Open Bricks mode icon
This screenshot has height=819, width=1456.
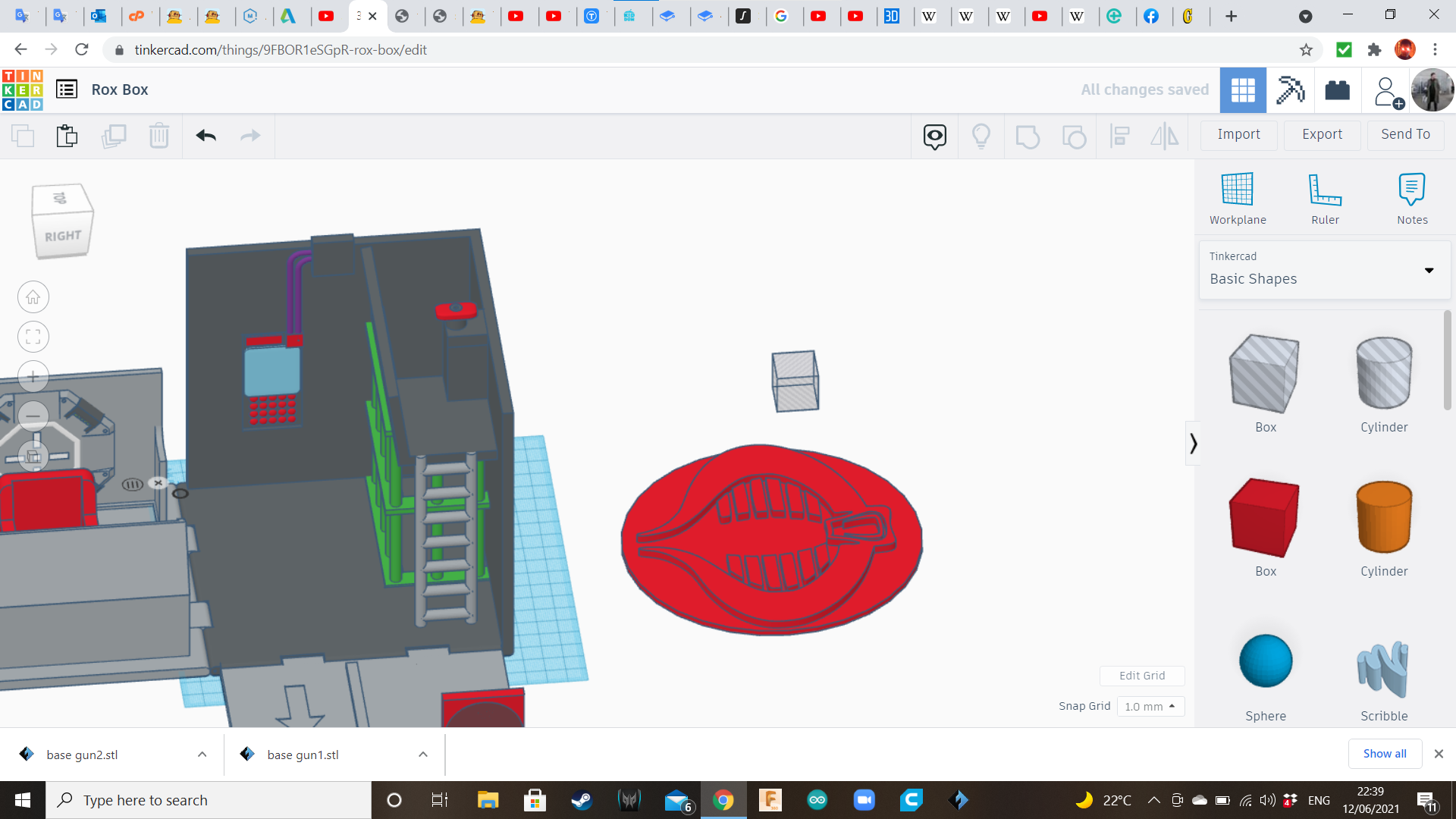pos(1337,90)
